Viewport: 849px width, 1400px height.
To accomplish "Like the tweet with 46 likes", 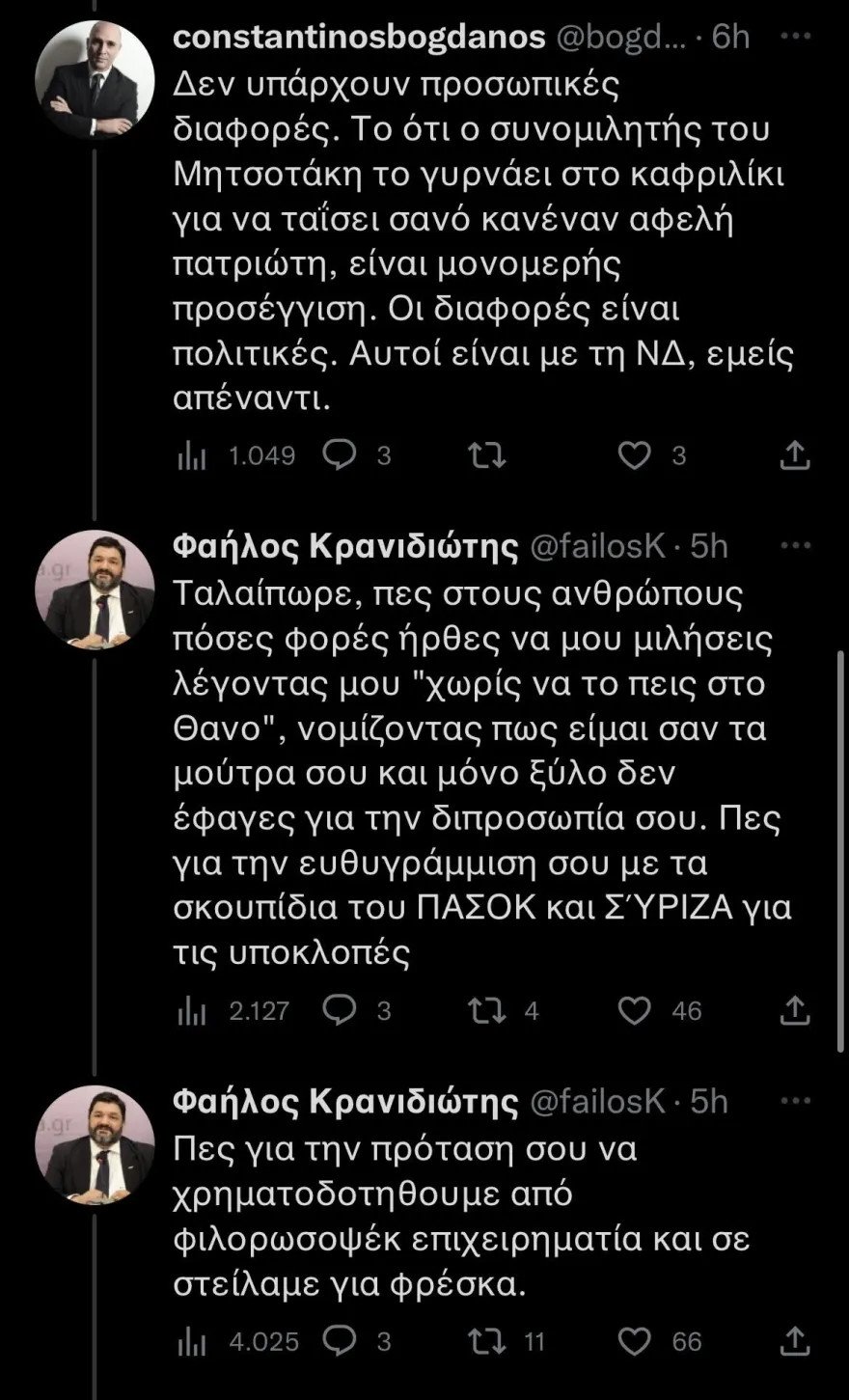I will click(634, 1010).
